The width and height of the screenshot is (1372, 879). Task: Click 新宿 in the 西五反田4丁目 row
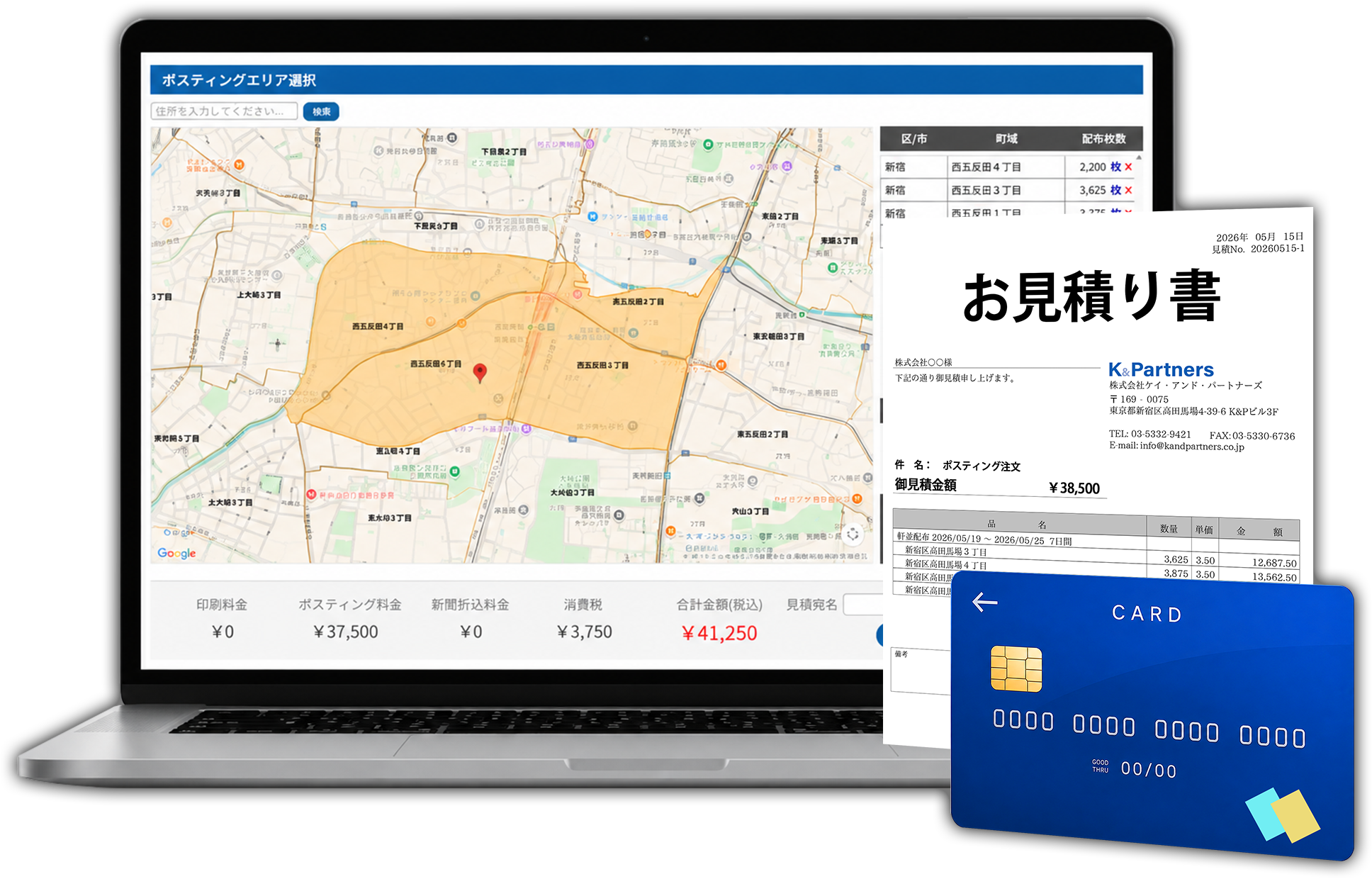point(895,167)
